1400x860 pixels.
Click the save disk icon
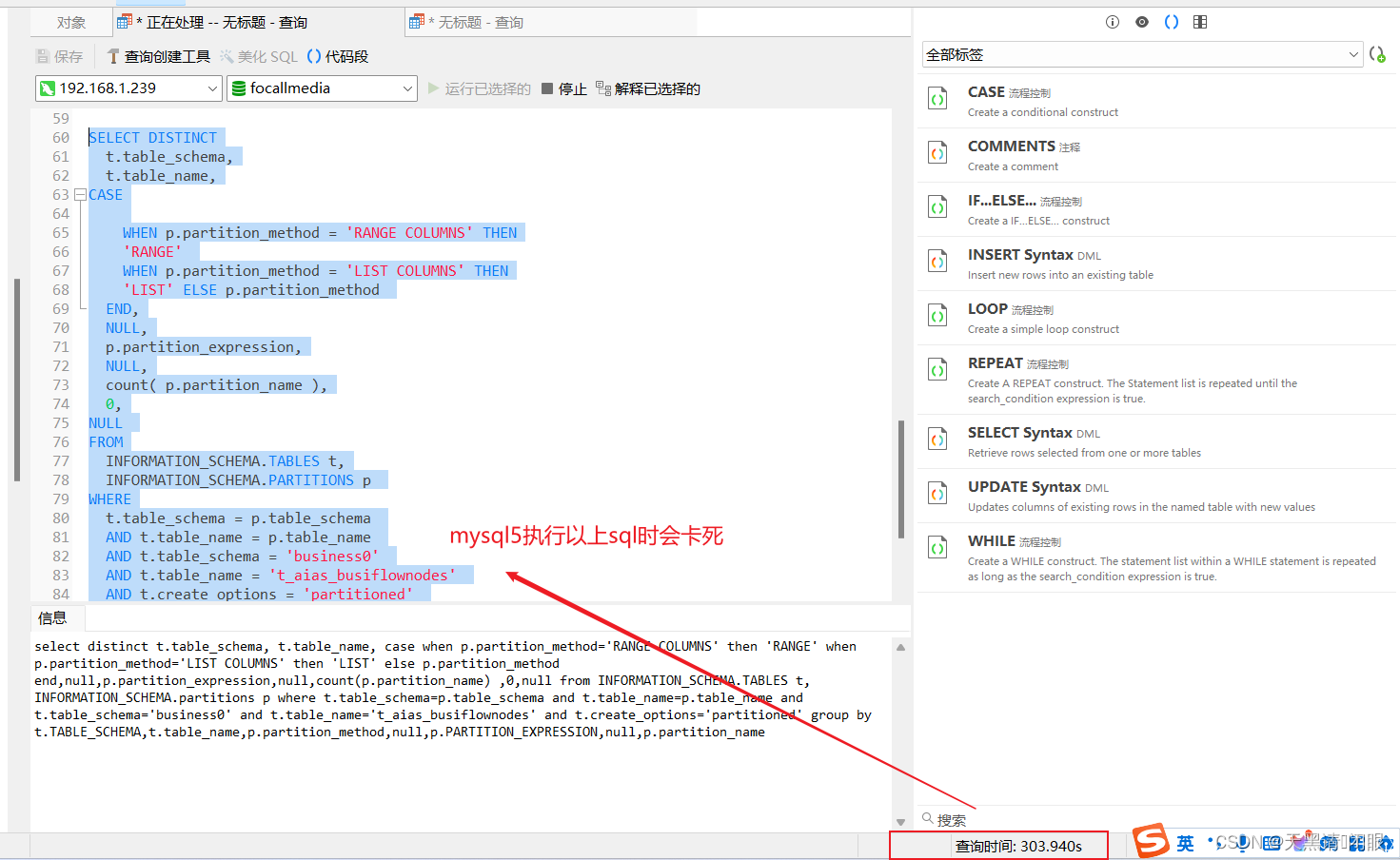point(42,56)
